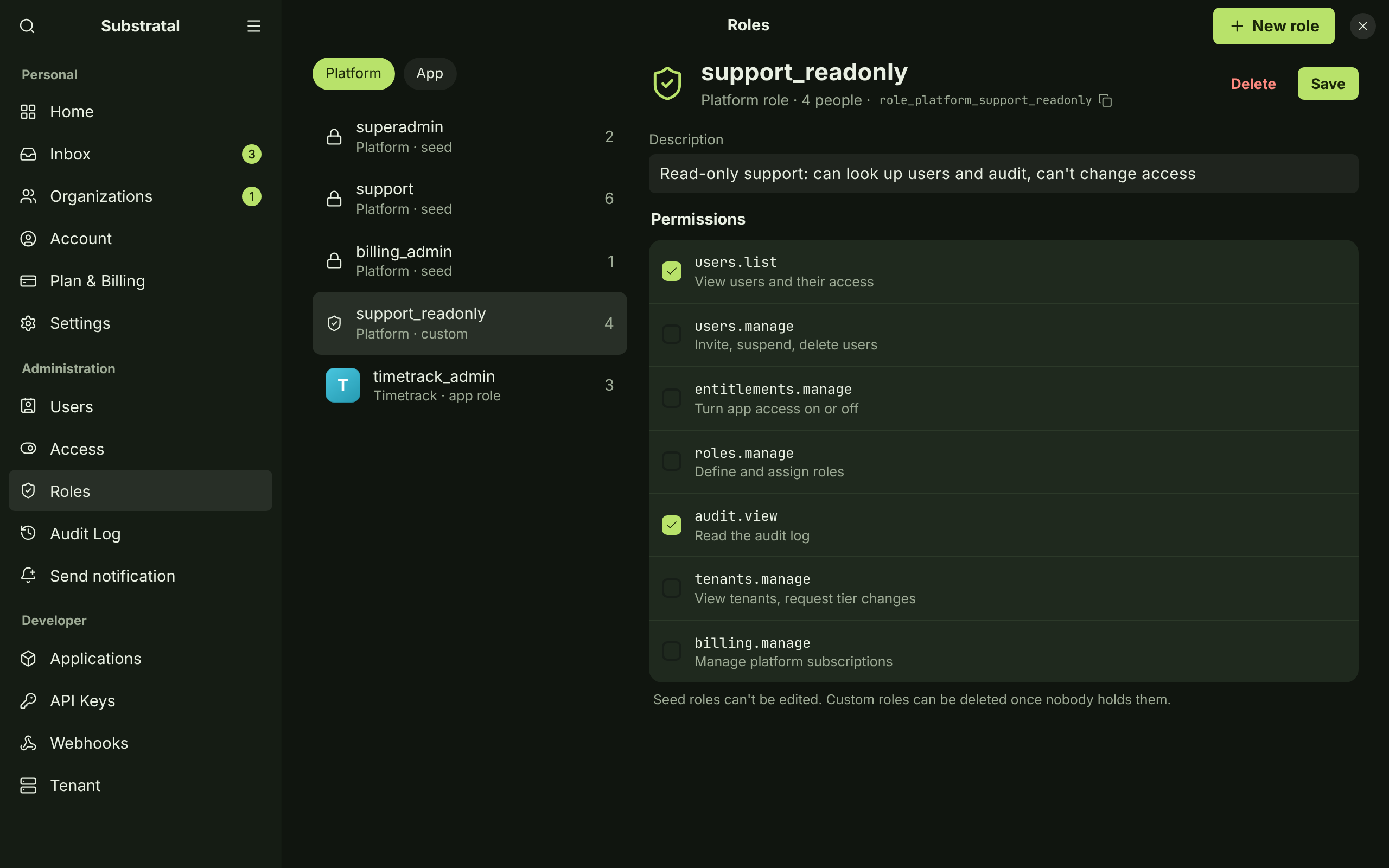Switch to the App roles tab

pos(429,73)
